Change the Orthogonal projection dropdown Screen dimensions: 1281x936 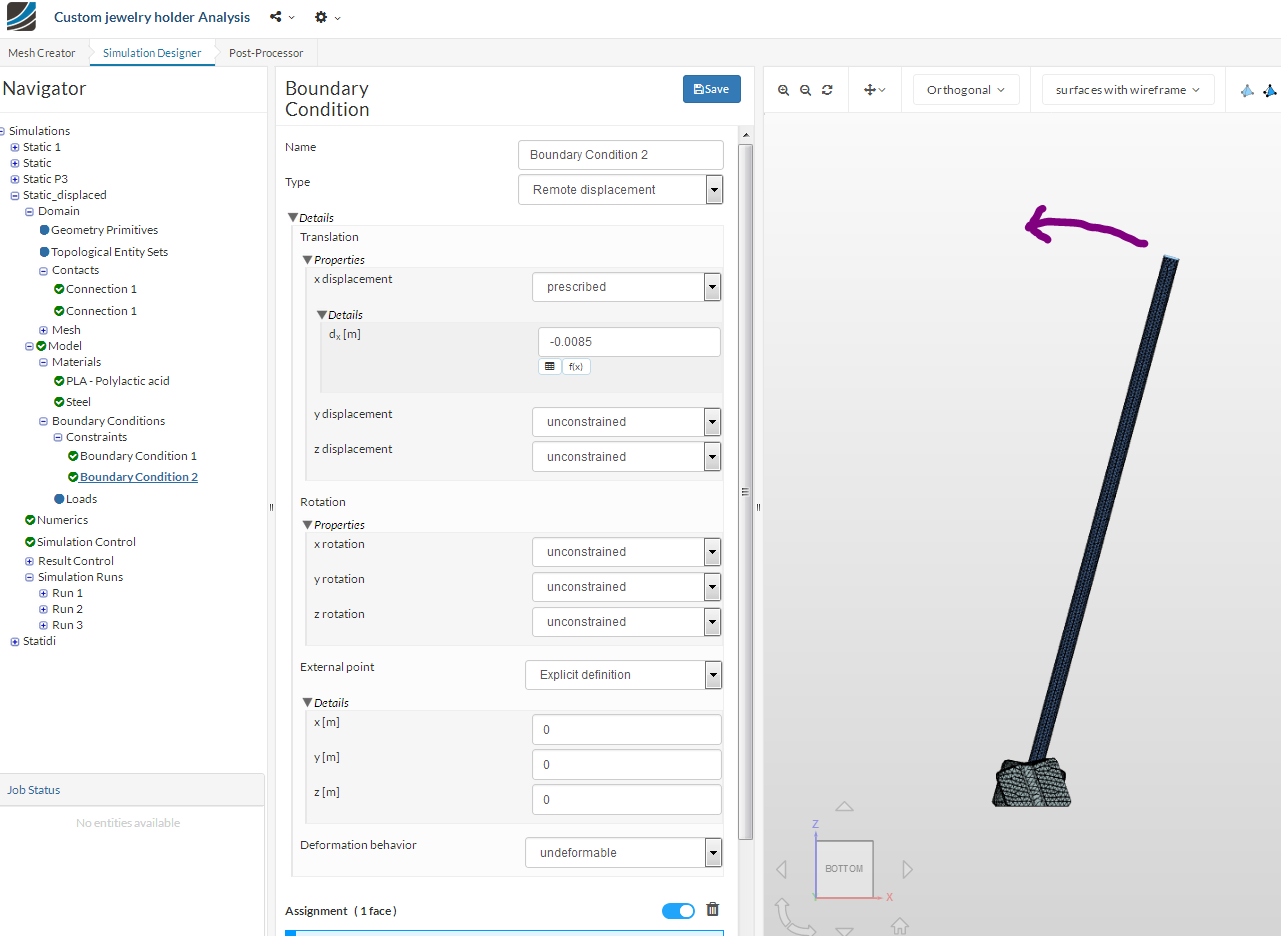[964, 89]
